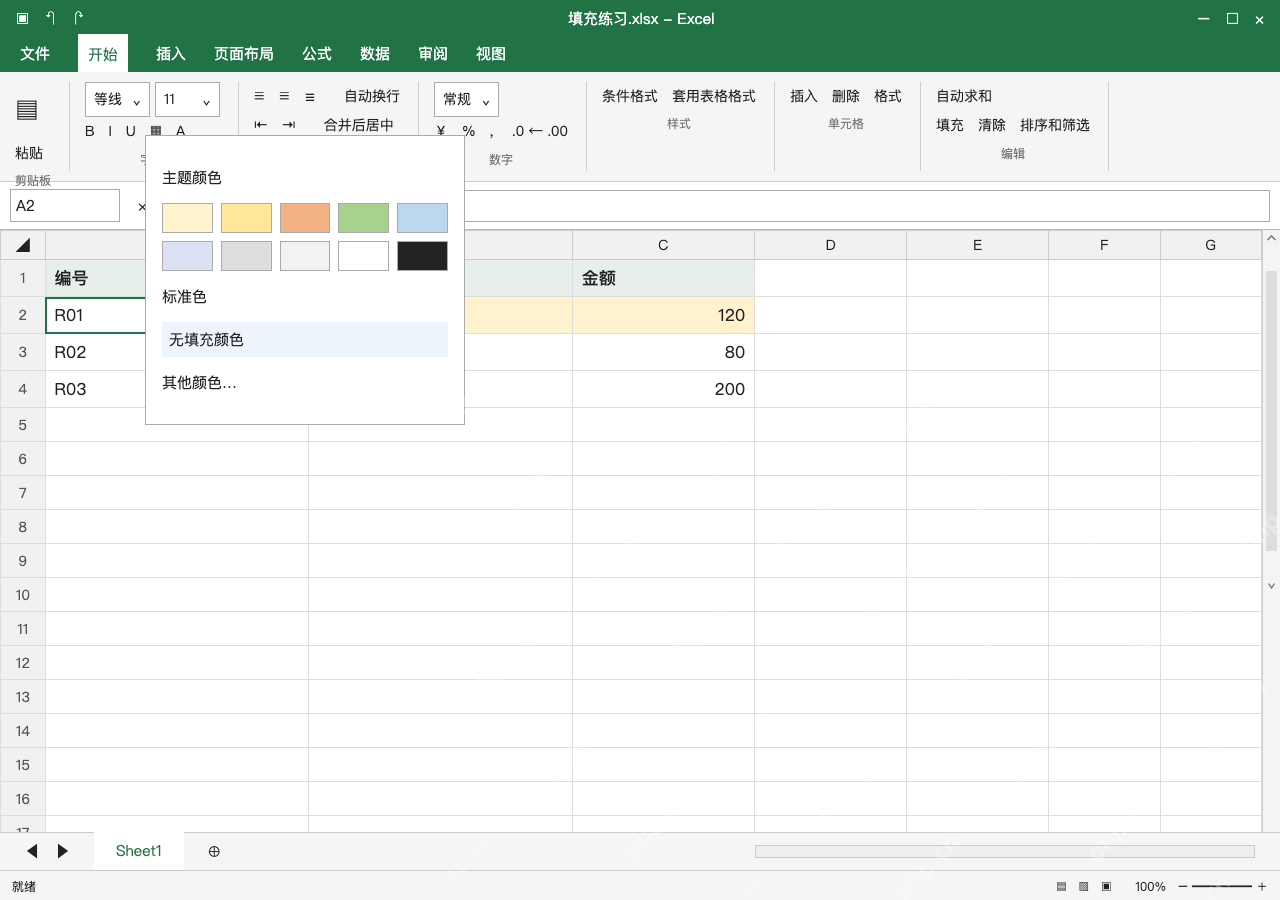Toggle Underline formatting
The width and height of the screenshot is (1280, 900).
[x=130, y=131]
